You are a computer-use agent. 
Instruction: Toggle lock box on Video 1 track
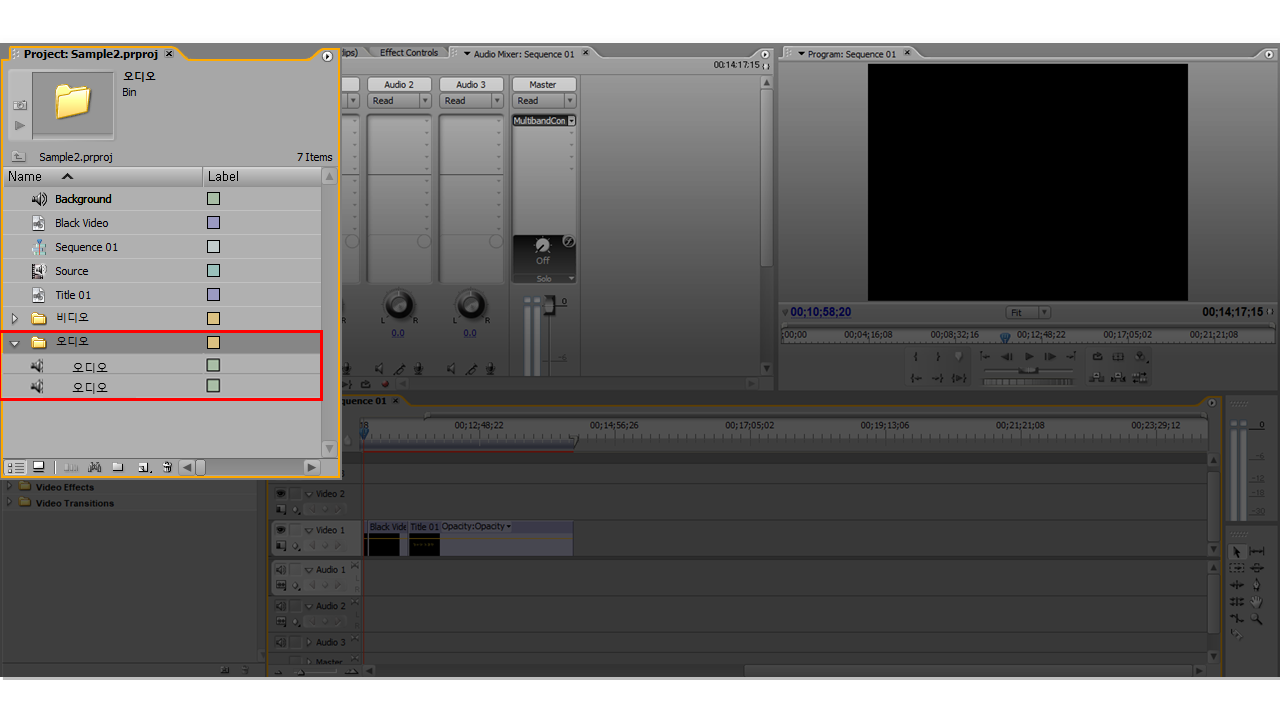click(295, 530)
